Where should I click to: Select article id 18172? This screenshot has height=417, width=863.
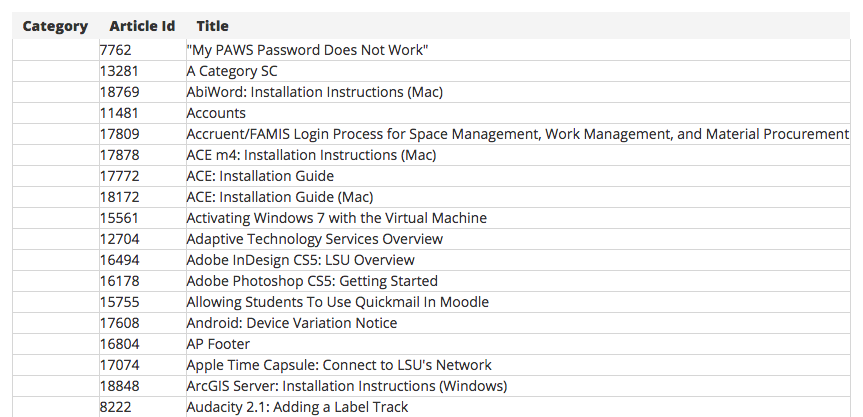pyautogui.click(x=119, y=197)
